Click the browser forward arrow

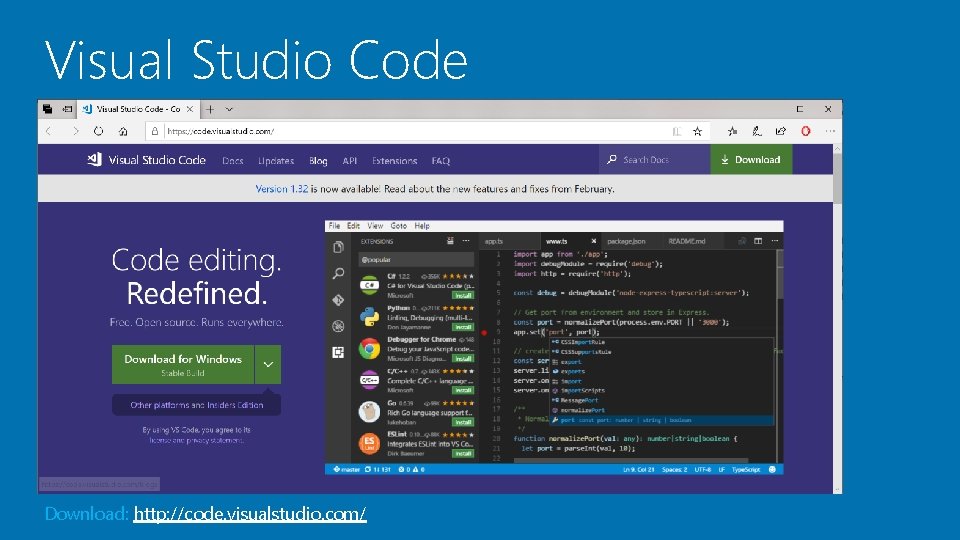(75, 131)
